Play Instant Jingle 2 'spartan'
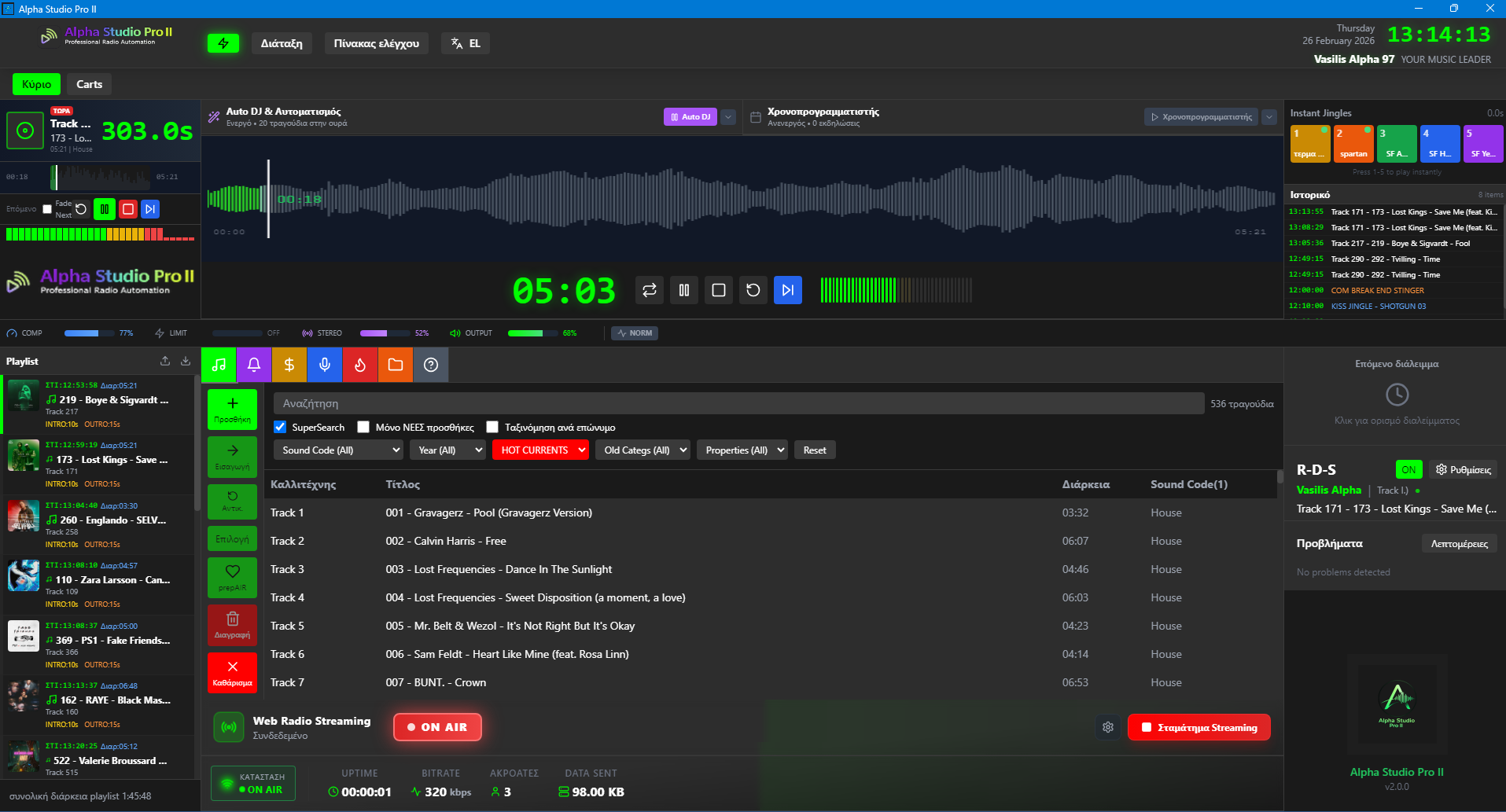The image size is (1506, 812). (1353, 143)
